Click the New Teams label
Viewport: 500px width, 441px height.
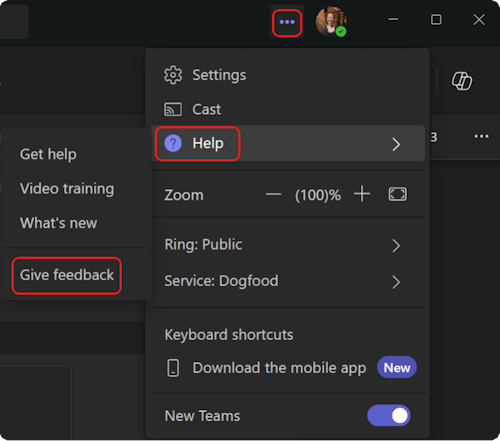[202, 416]
